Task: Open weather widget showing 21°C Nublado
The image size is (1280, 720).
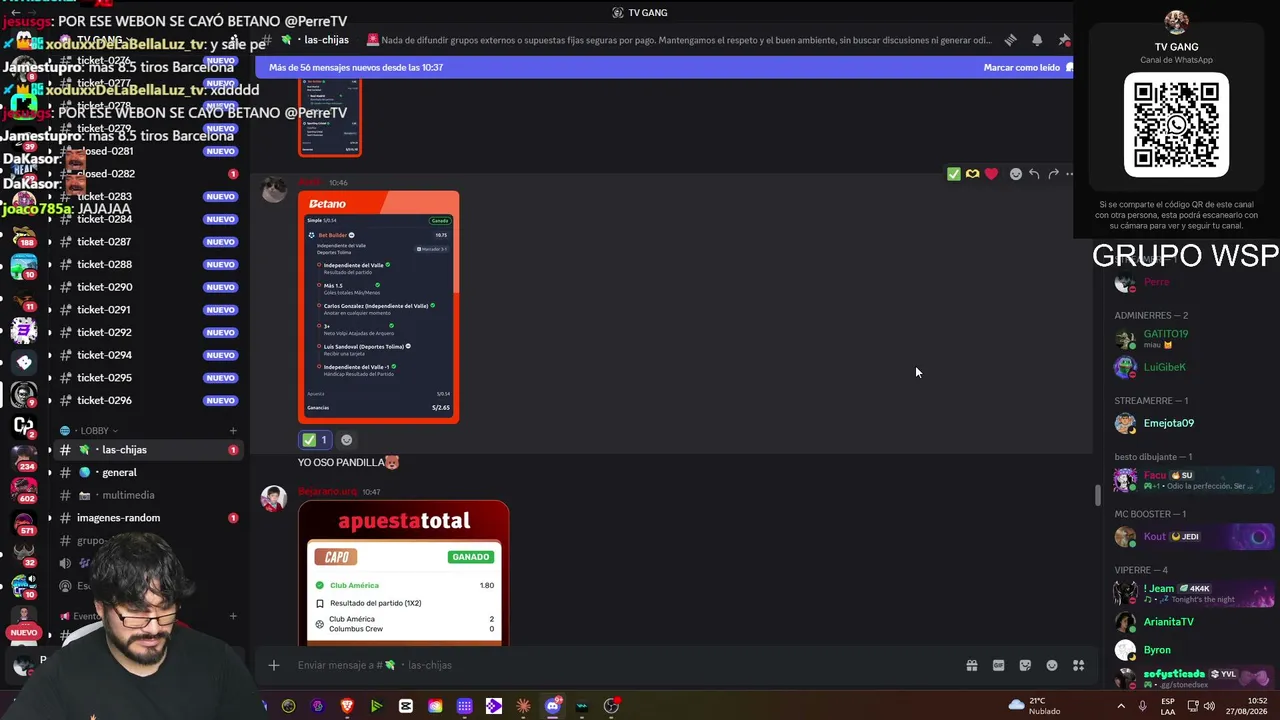Action: click(x=1036, y=706)
